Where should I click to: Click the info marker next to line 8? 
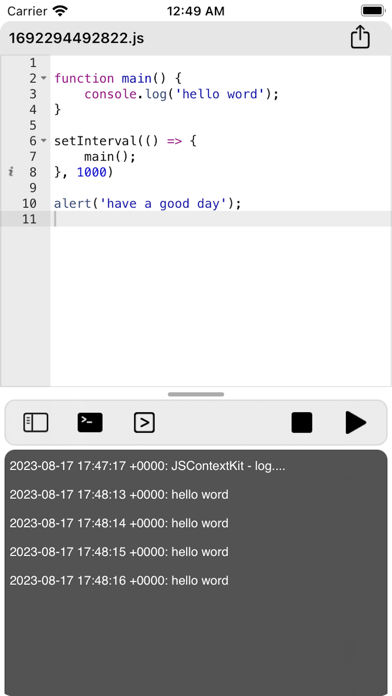point(11,172)
